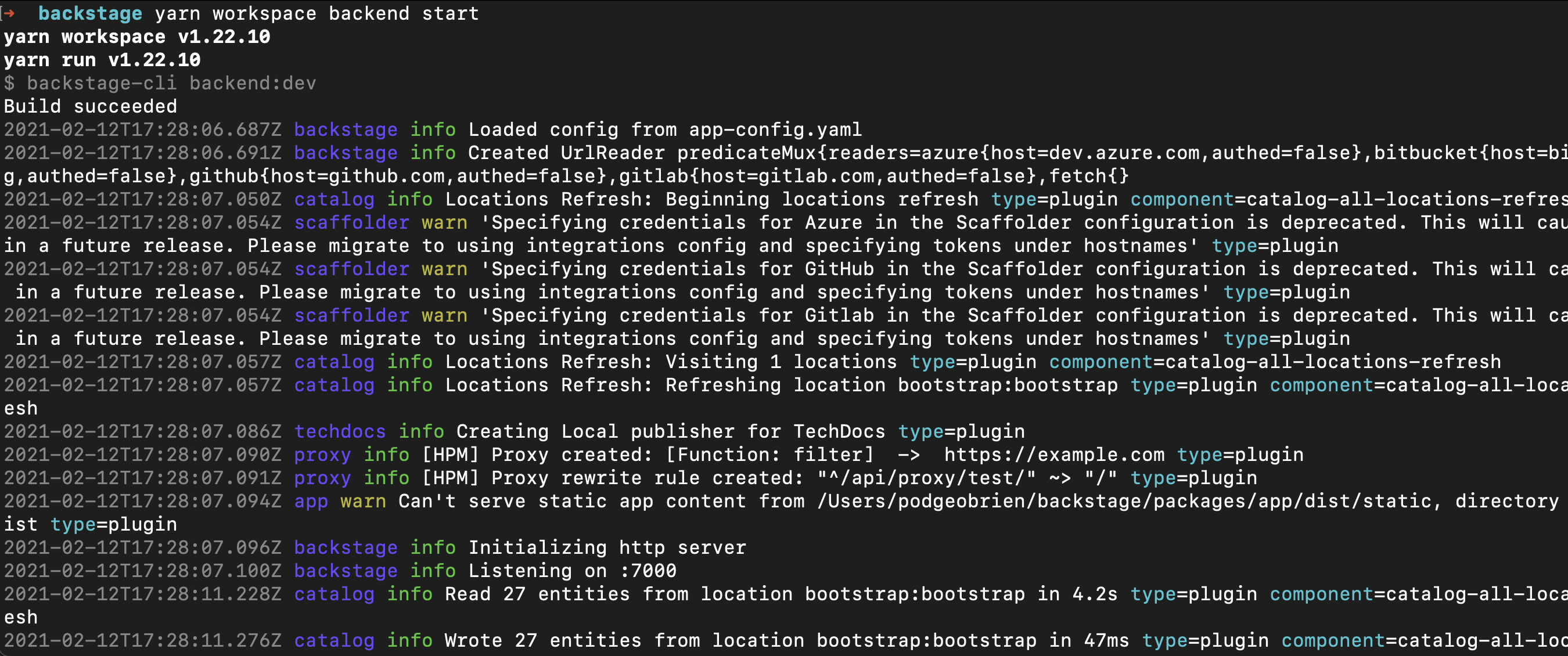Viewport: 1568px width, 656px height.
Task: Click the purple 'techdocs' plugin label
Action: [x=340, y=431]
